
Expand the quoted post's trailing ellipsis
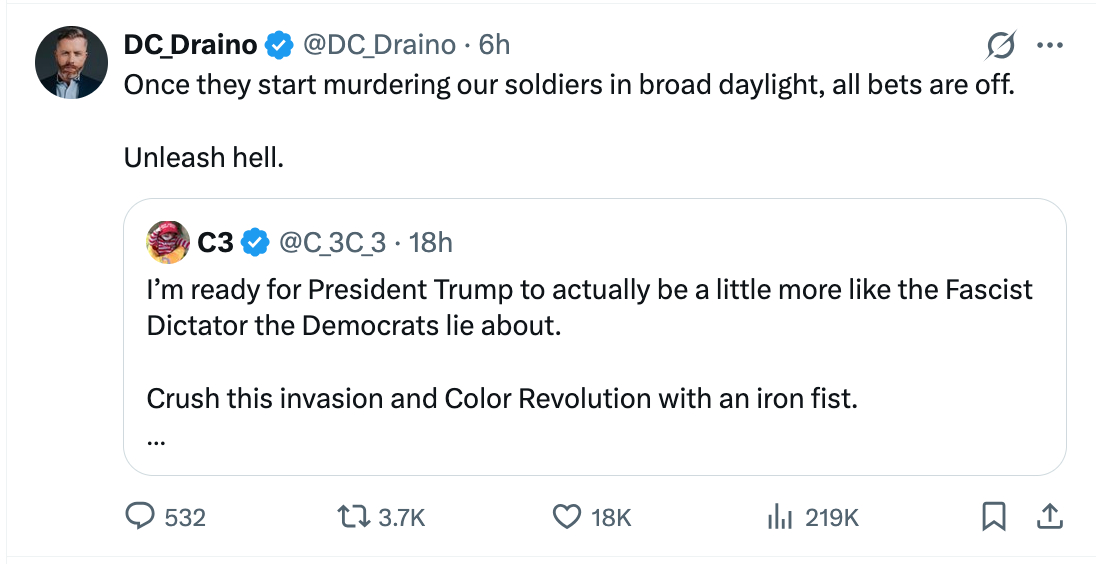point(156,440)
